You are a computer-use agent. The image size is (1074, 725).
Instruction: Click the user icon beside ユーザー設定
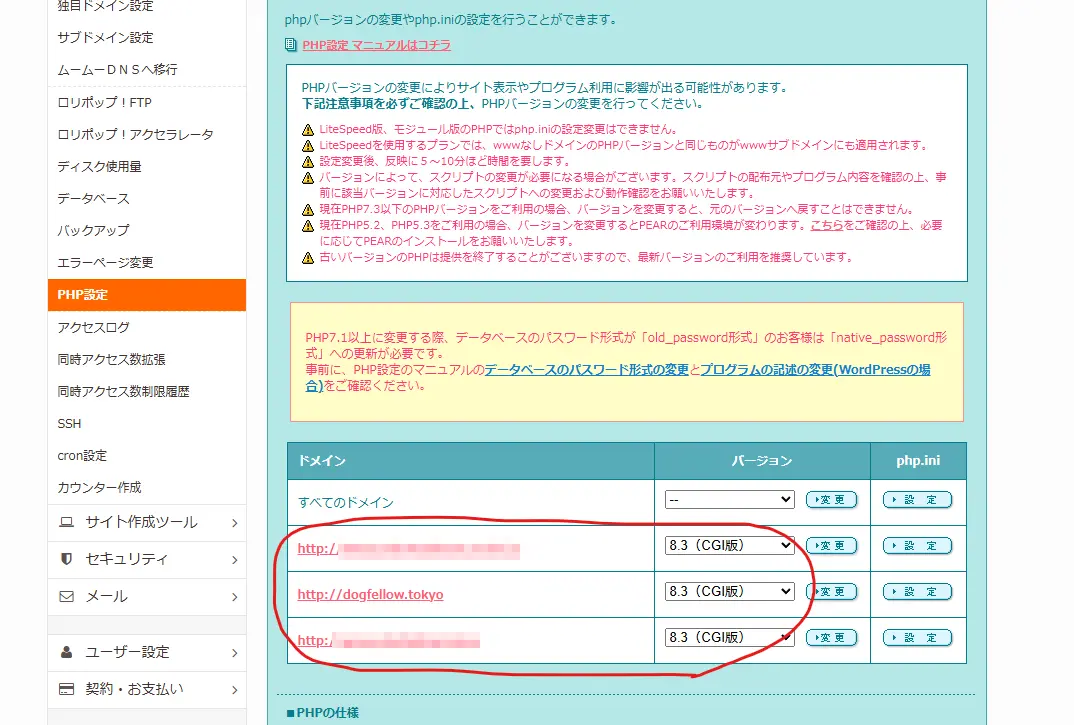tap(67, 652)
